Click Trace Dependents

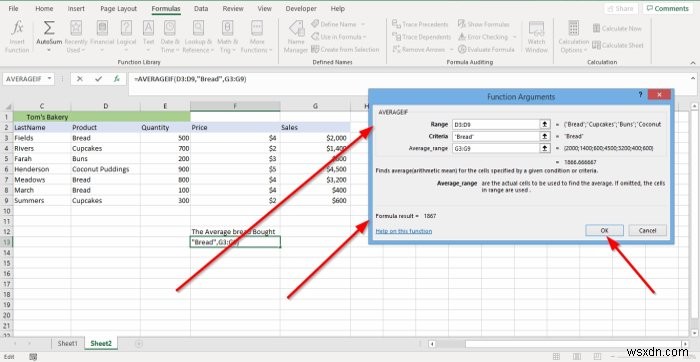point(422,37)
